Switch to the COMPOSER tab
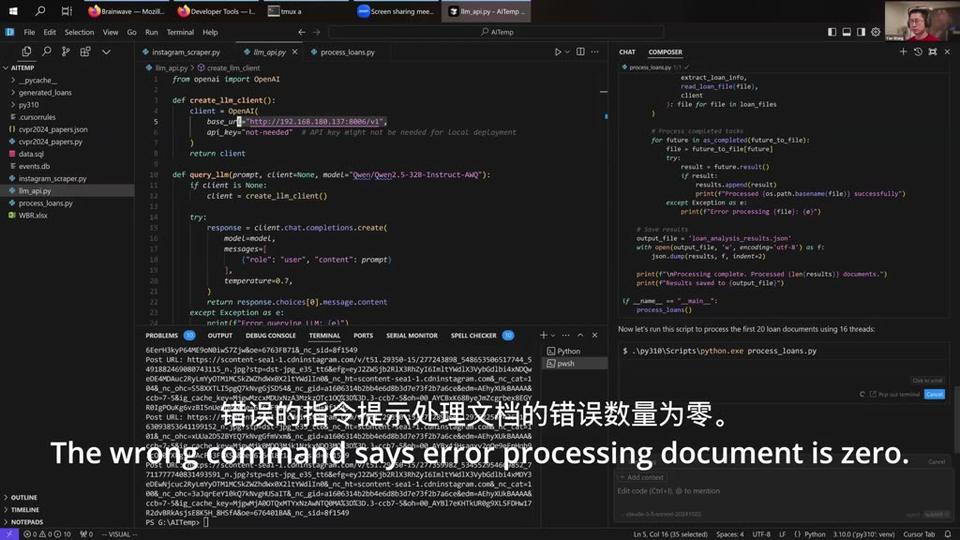 [665, 52]
